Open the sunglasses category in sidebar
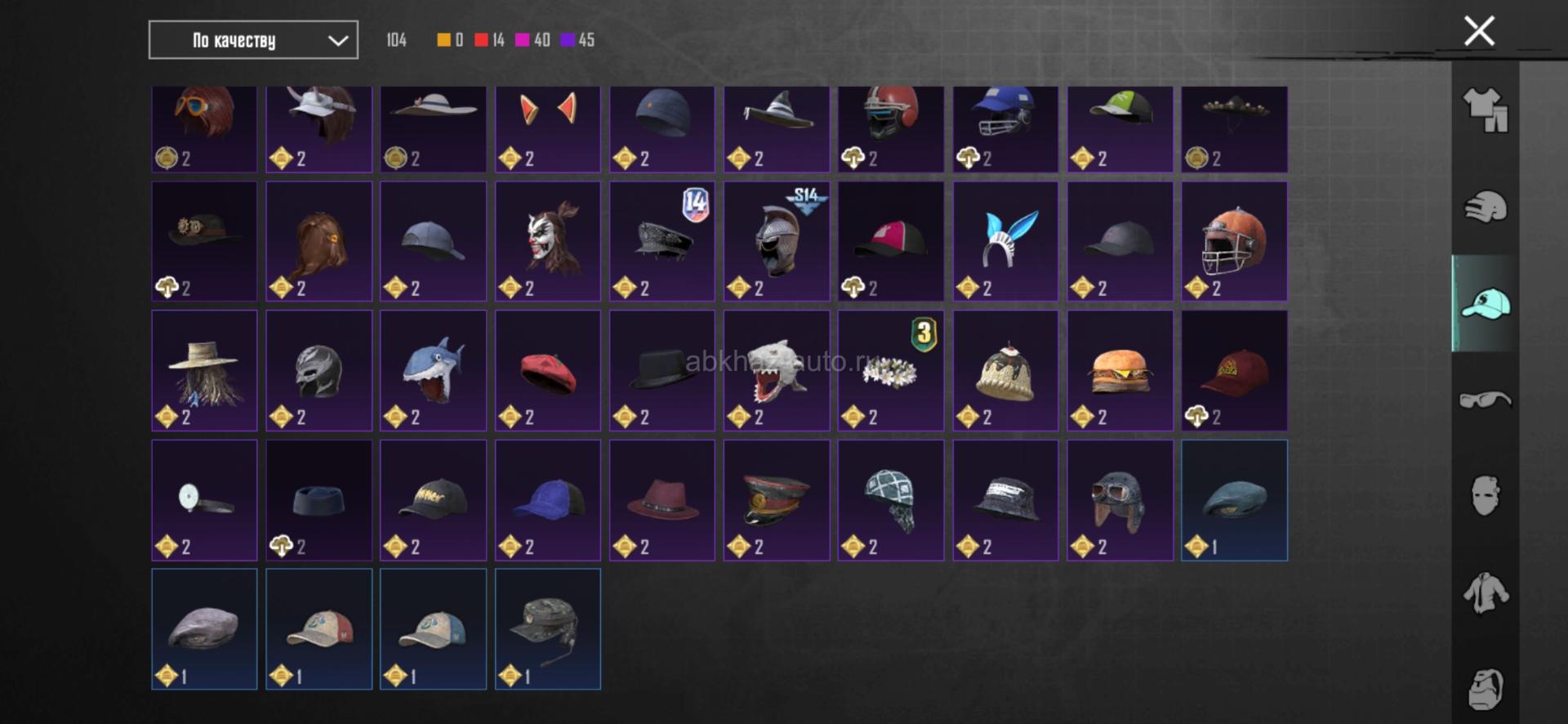This screenshot has height=724, width=1568. 1485,400
